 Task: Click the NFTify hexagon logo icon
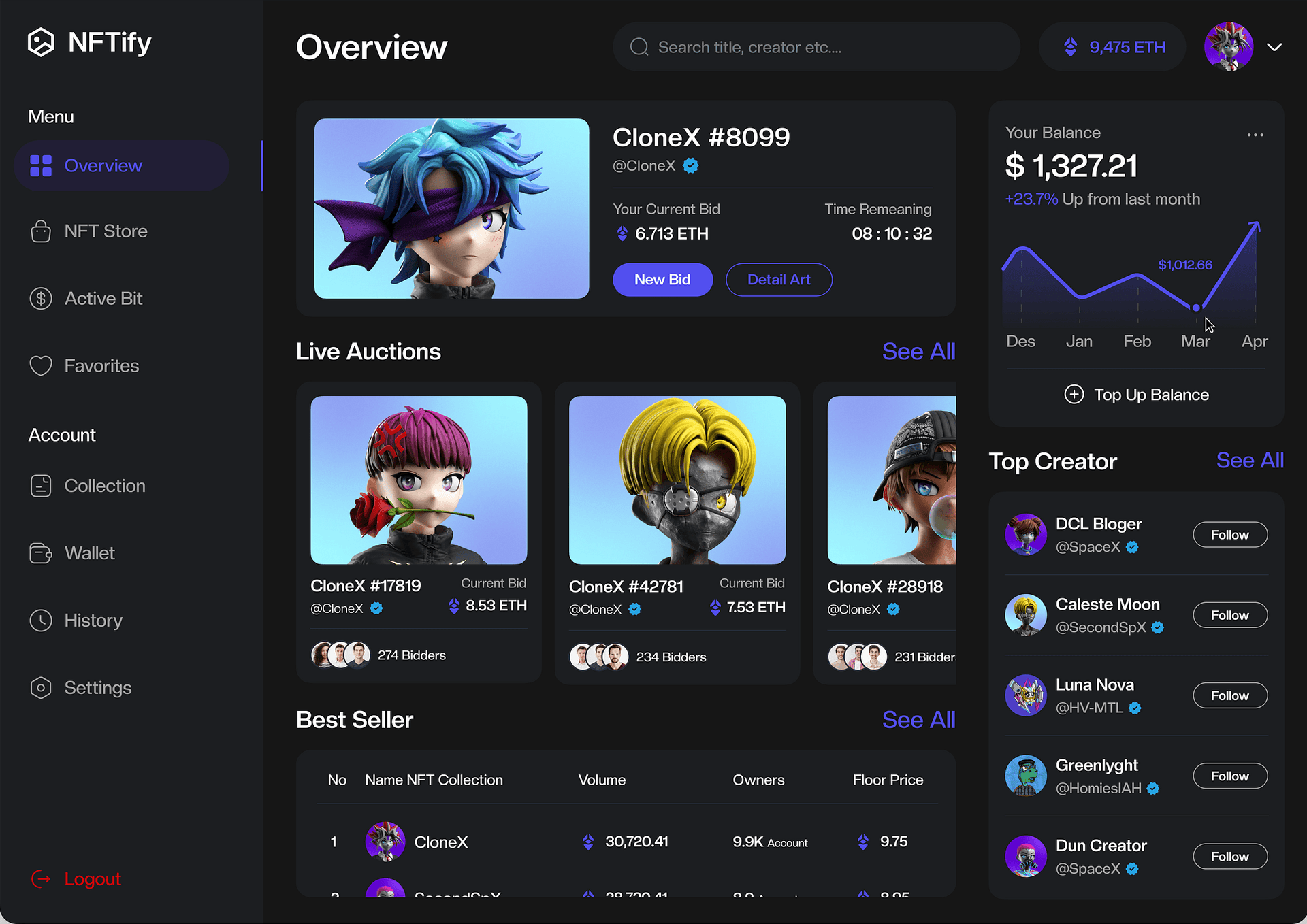(x=41, y=42)
